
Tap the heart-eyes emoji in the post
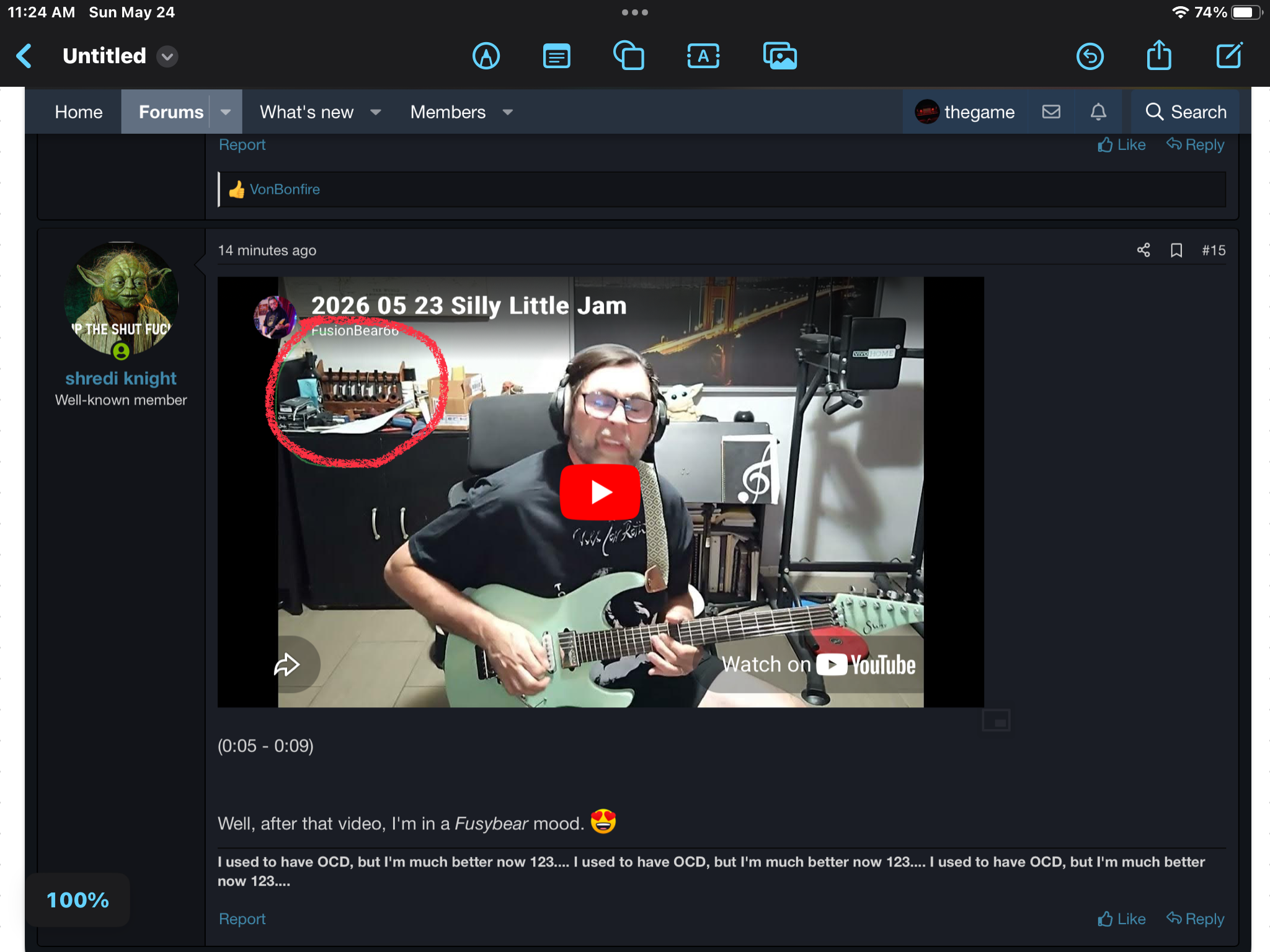pos(603,822)
